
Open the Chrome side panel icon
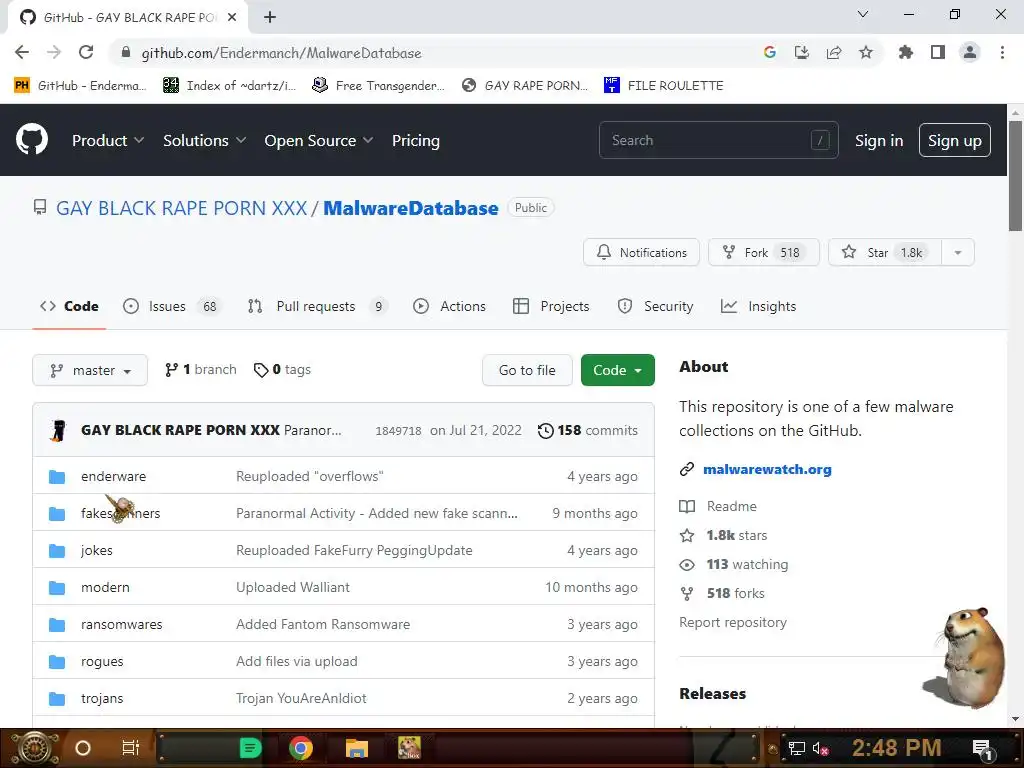pos(938,52)
